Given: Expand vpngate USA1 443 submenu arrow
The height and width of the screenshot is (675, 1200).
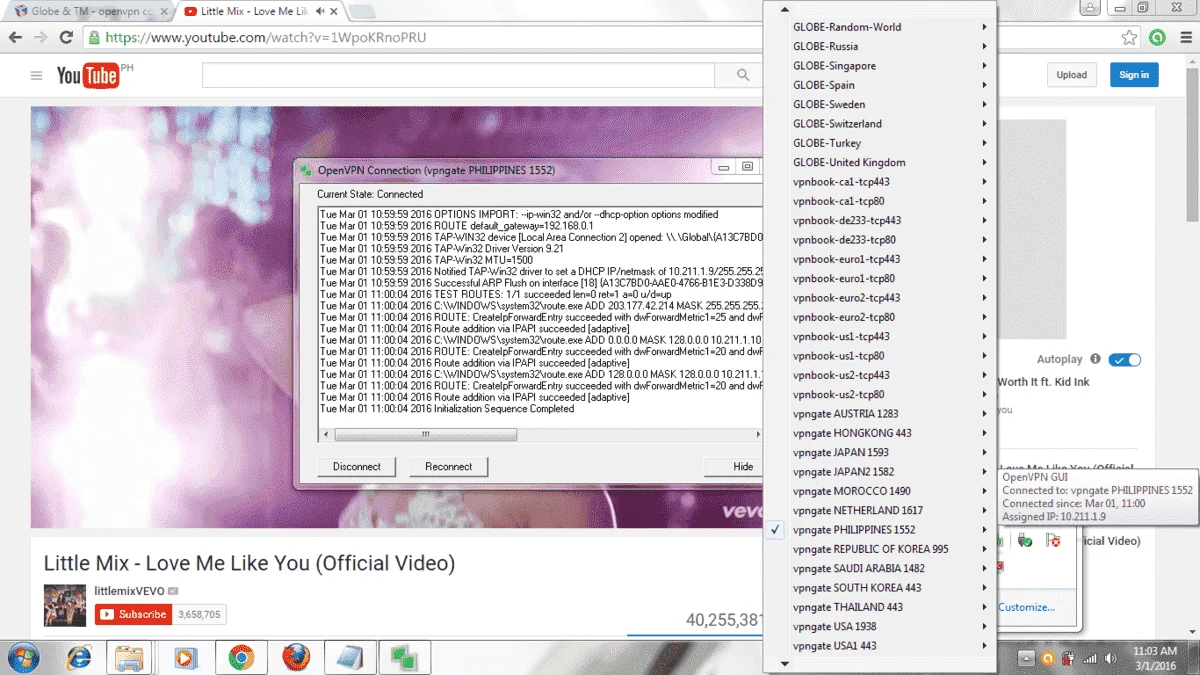Looking at the screenshot, I should coord(984,646).
